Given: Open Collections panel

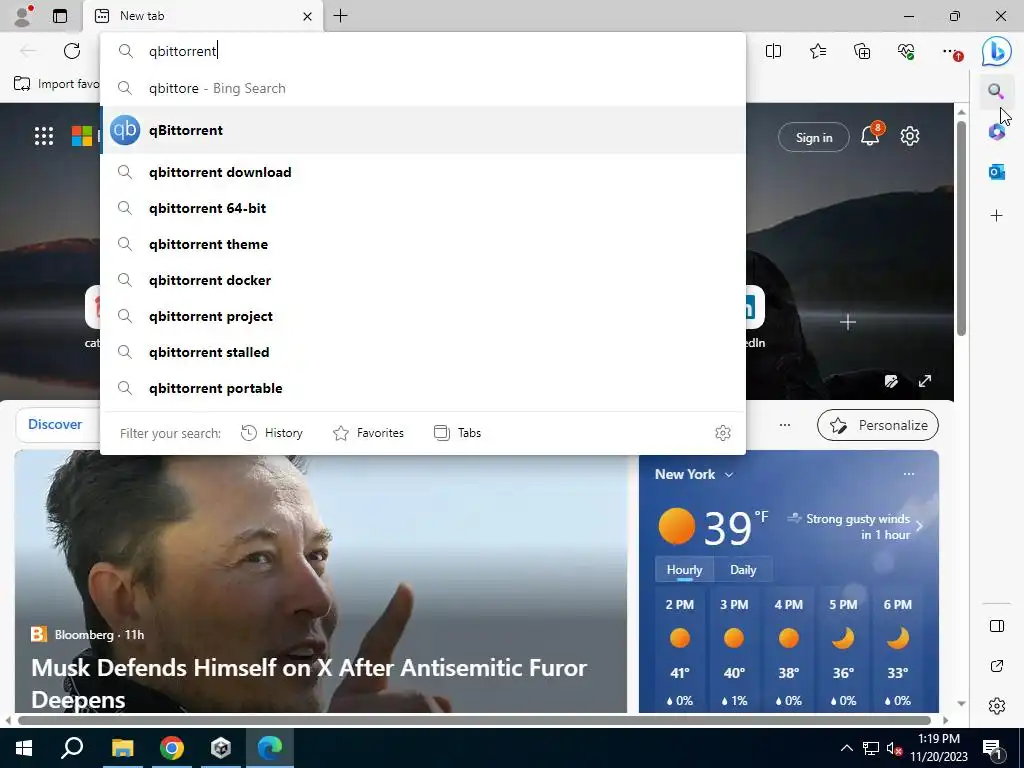Looking at the screenshot, I should (862, 51).
